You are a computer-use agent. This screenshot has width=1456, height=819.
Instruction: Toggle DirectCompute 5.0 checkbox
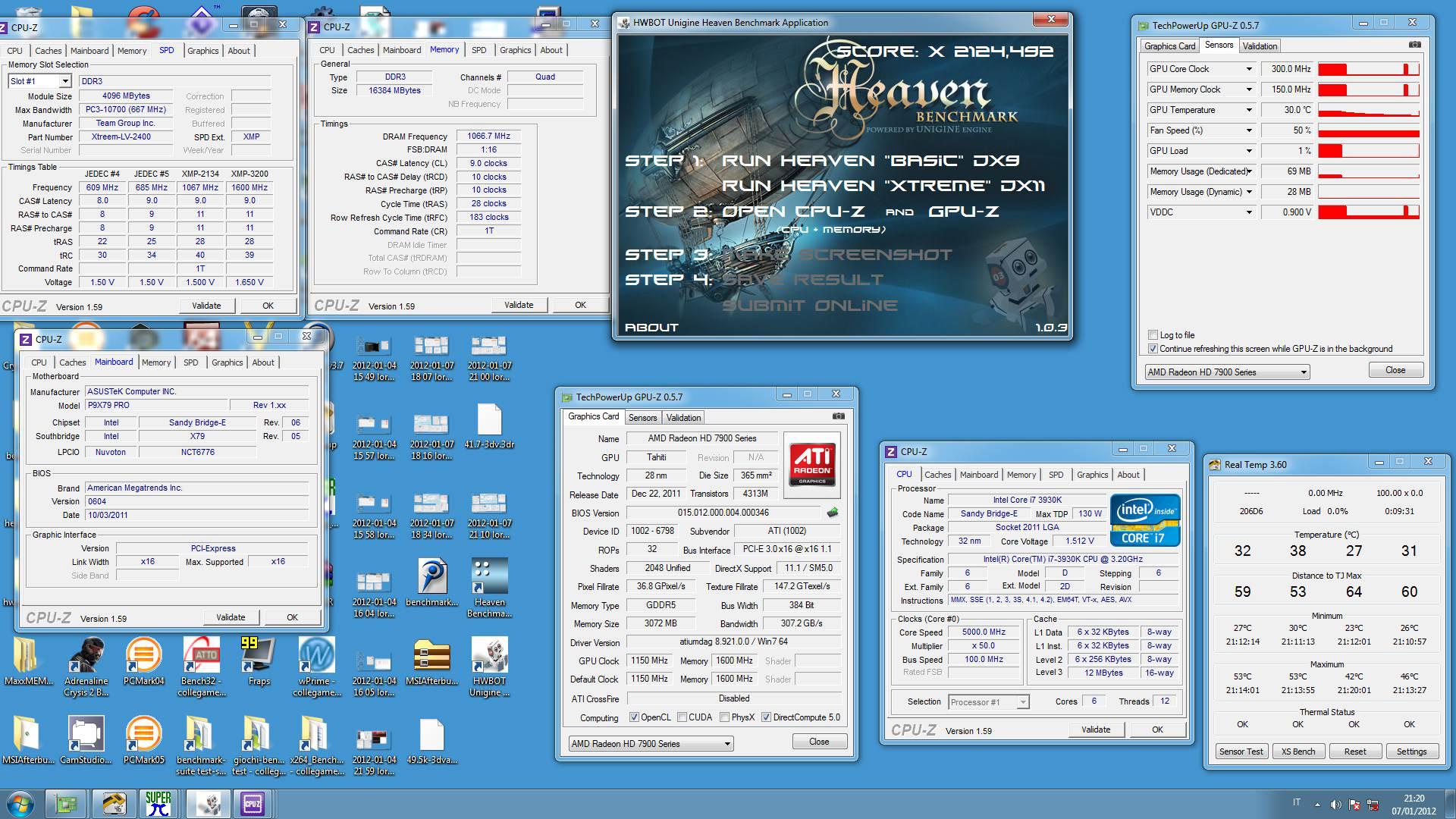click(766, 717)
